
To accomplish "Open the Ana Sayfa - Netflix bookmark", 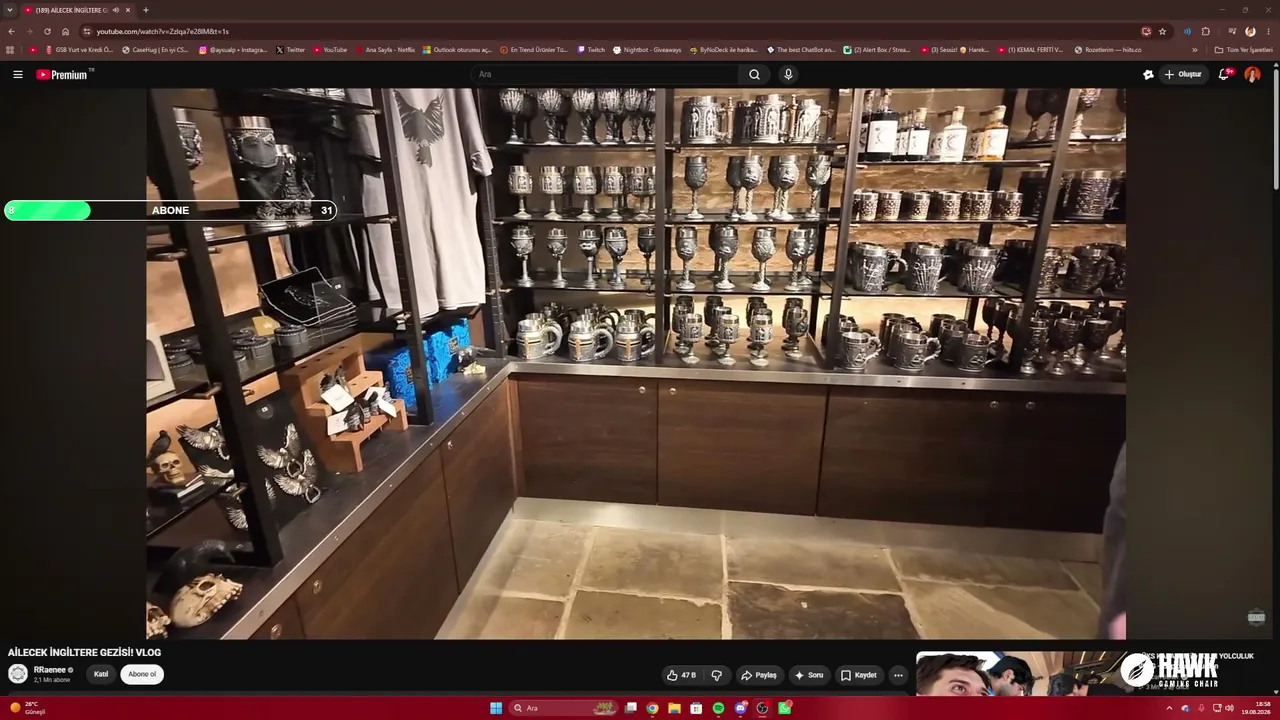I will (x=385, y=49).
